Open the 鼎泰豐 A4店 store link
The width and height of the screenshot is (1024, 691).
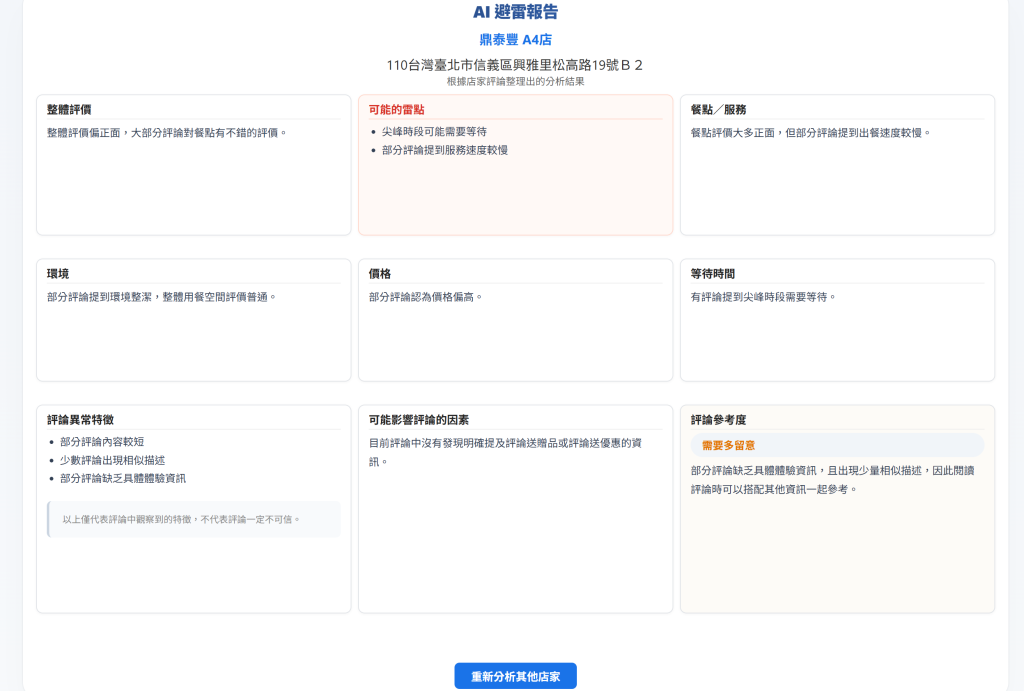[x=515, y=40]
